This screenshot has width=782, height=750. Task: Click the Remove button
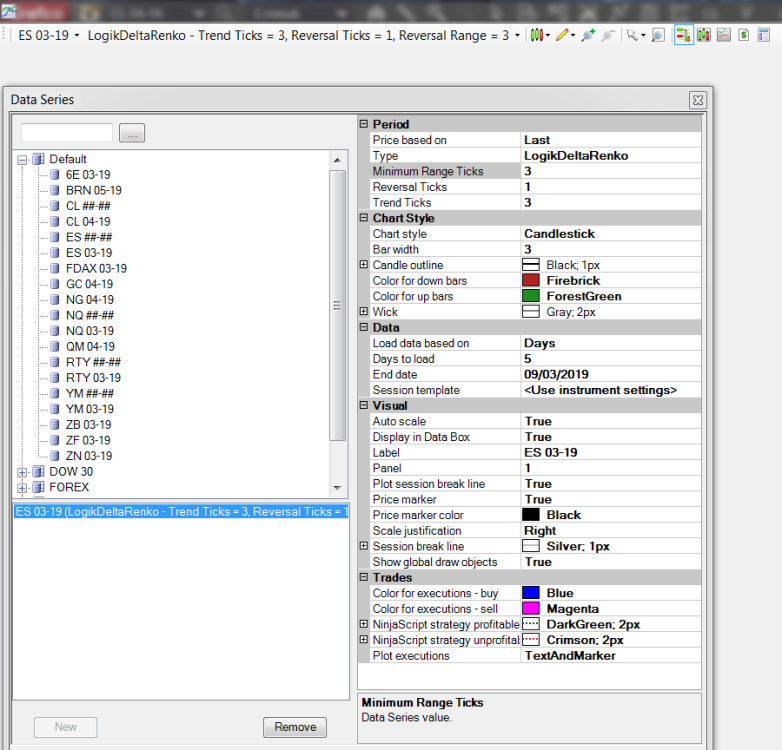pyautogui.click(x=295, y=727)
